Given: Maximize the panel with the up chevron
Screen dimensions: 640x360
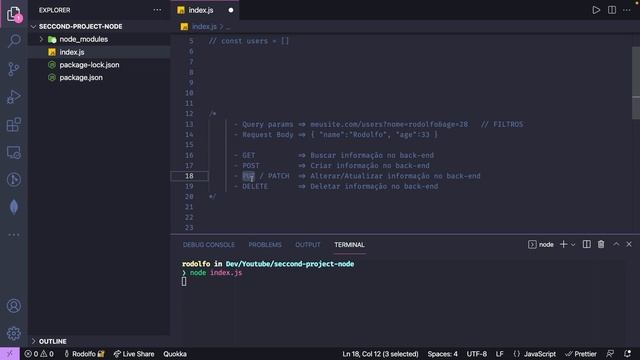Looking at the screenshot, I should tap(616, 244).
